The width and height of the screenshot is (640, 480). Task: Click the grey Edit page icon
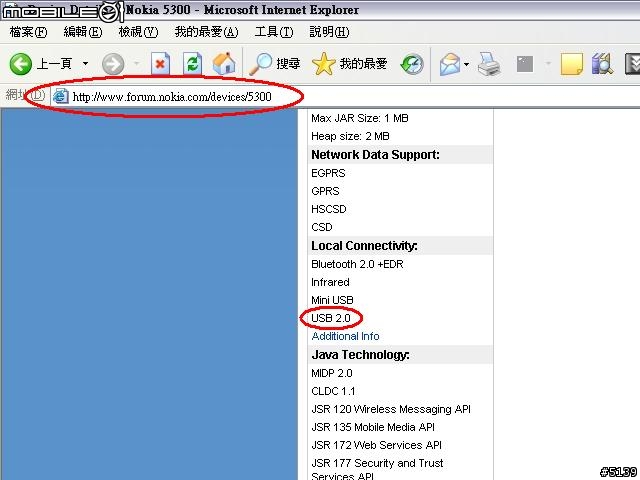tap(525, 64)
